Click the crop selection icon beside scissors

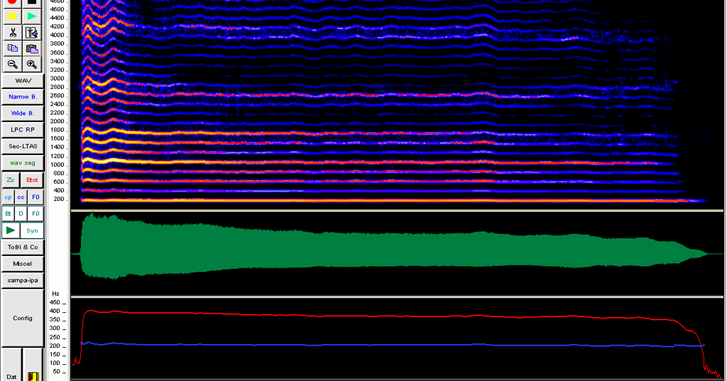tap(32, 33)
